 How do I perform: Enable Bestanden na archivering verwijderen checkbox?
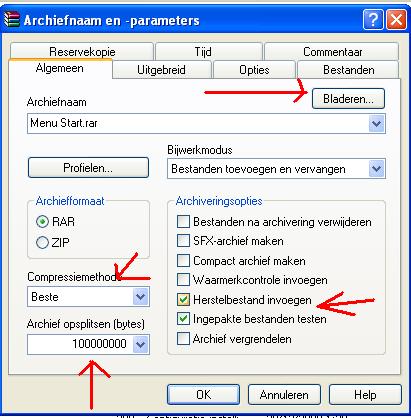pos(183,221)
